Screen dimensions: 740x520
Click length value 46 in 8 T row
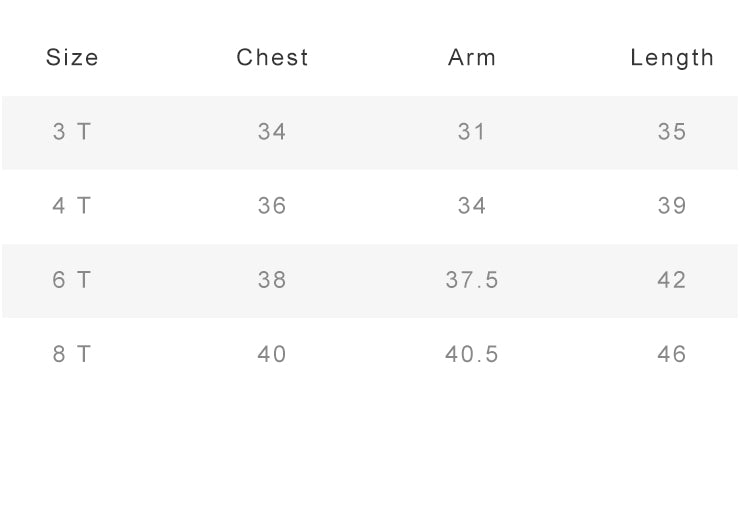[672, 354]
